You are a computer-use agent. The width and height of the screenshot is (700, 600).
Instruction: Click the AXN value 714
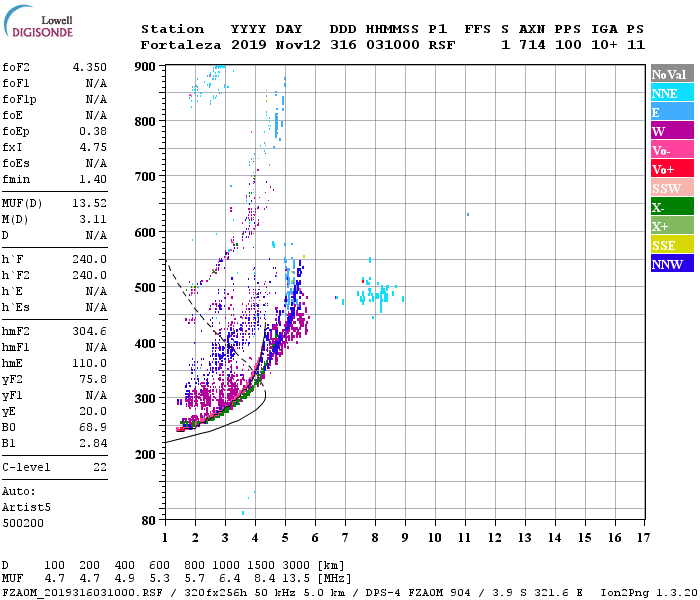[x=532, y=45]
